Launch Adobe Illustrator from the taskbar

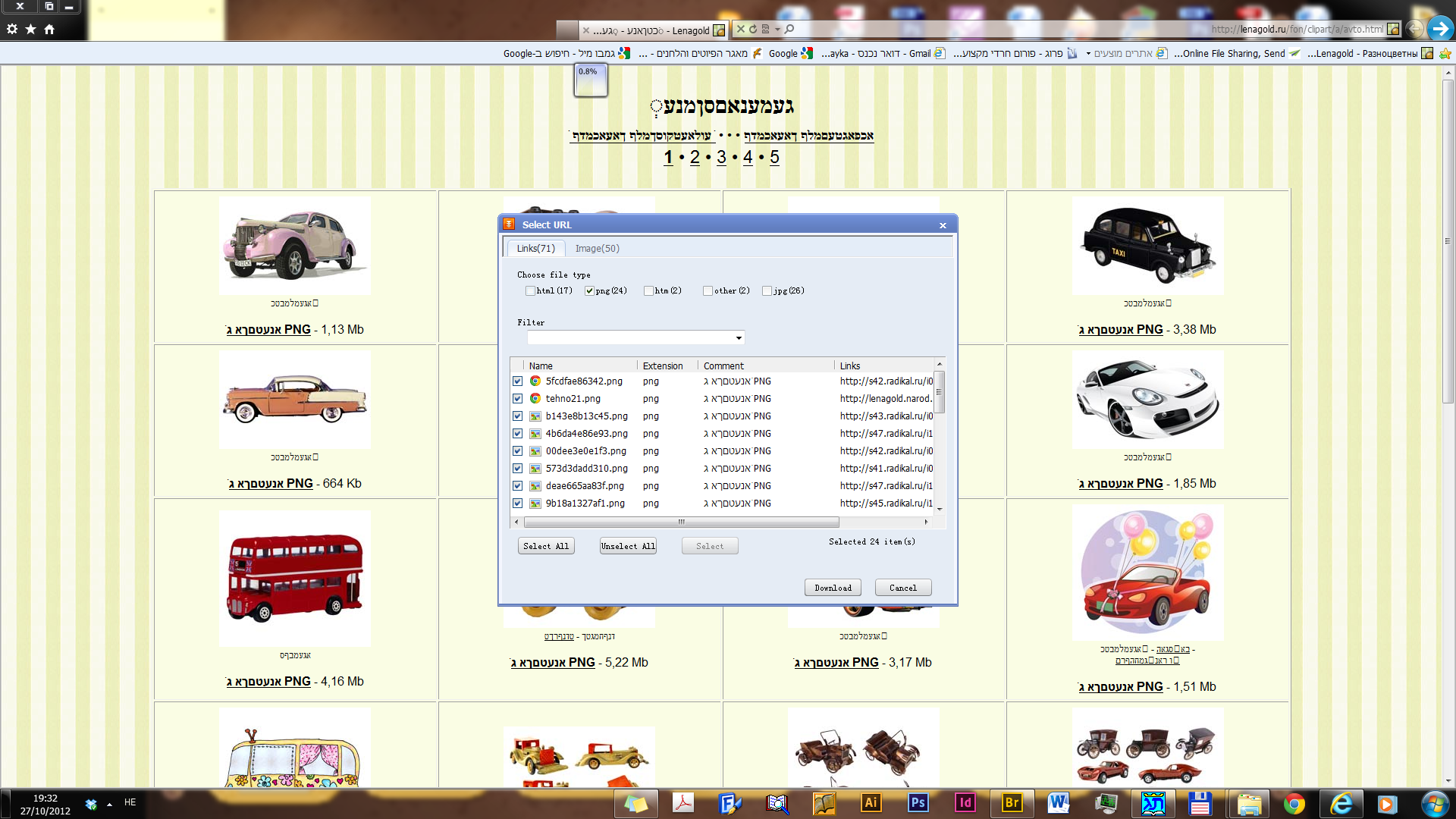[x=871, y=802]
